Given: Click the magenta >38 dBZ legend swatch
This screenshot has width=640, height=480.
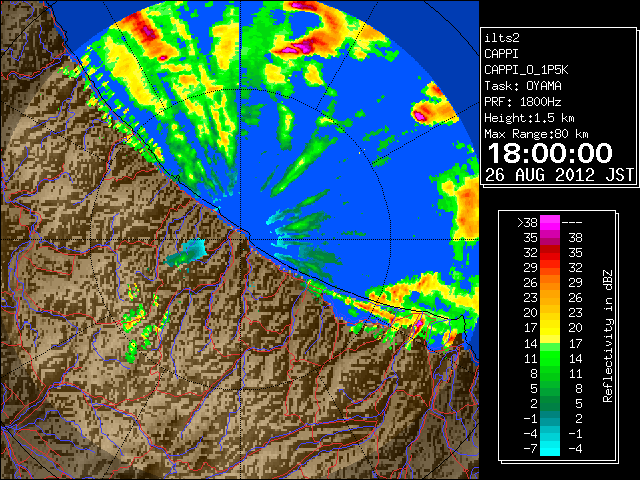Looking at the screenshot, I should (550, 222).
